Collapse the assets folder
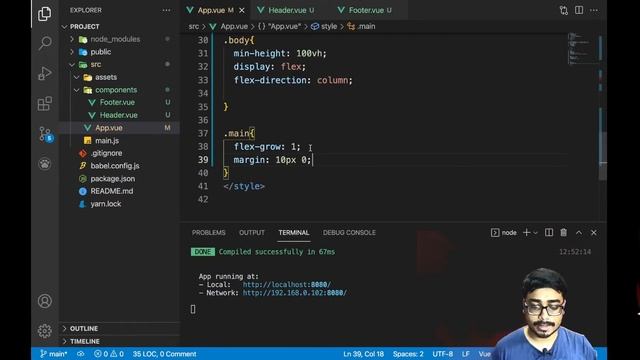Screen dimensions: 640x360 (x=106, y=77)
